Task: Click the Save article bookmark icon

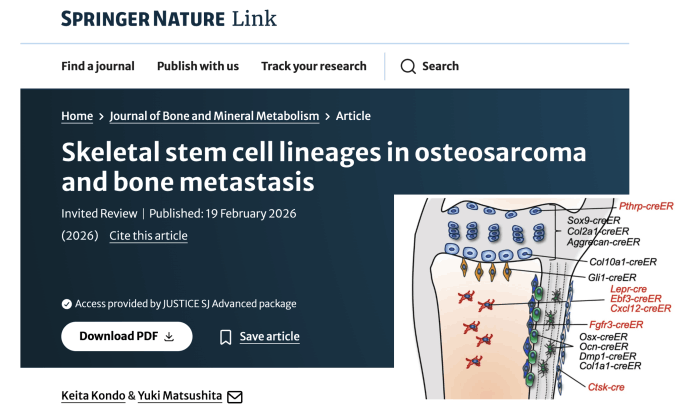Action: (x=226, y=337)
